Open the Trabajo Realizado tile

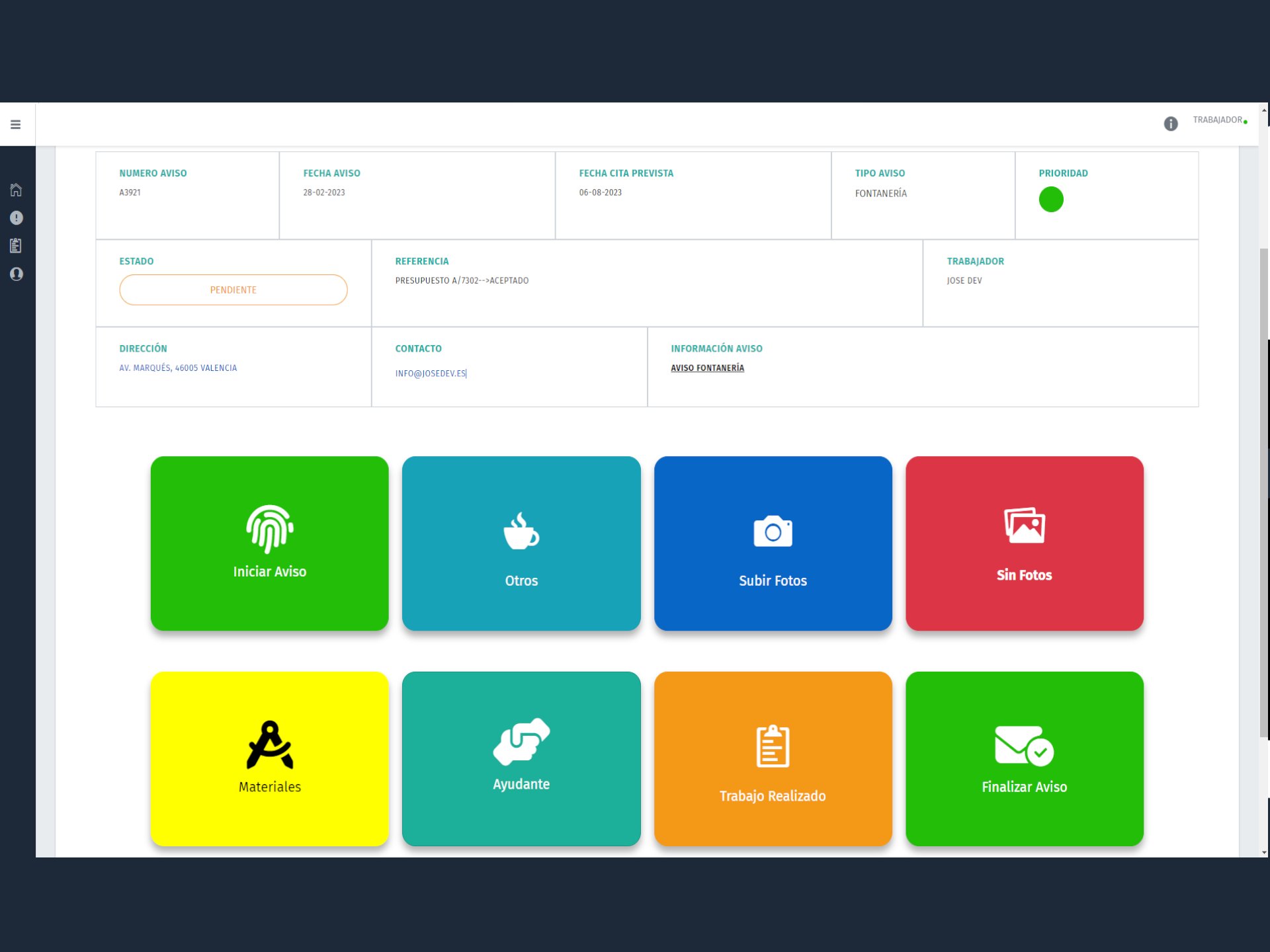[x=773, y=758]
